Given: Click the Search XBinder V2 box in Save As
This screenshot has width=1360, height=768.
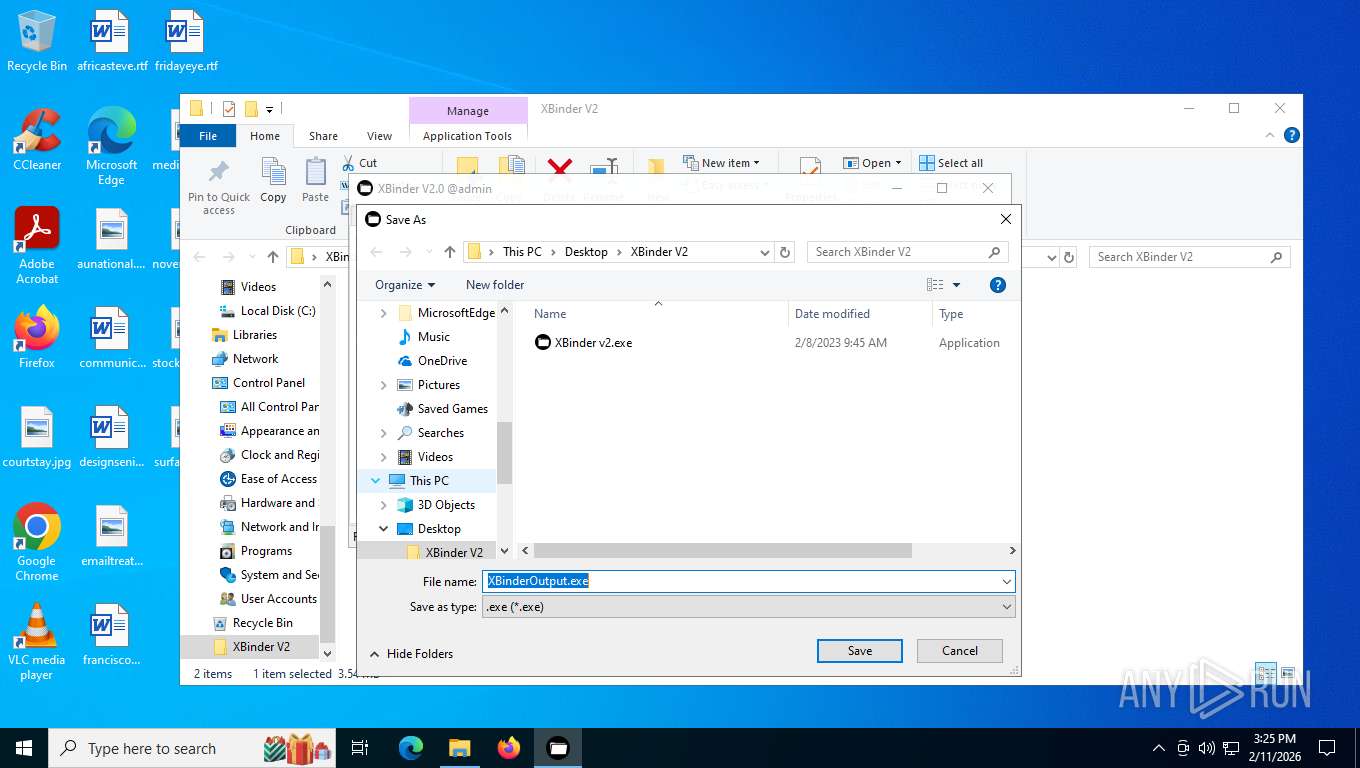Looking at the screenshot, I should [908, 252].
